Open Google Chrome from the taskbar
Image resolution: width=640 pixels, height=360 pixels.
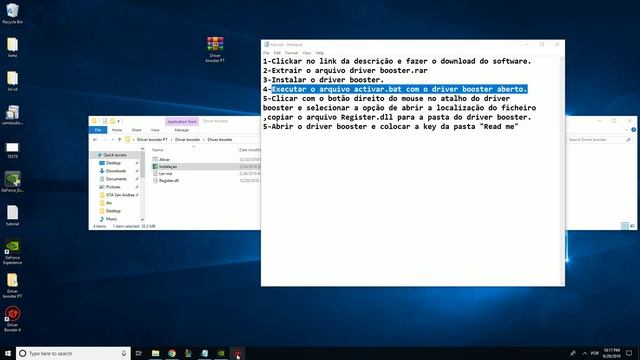[172, 353]
